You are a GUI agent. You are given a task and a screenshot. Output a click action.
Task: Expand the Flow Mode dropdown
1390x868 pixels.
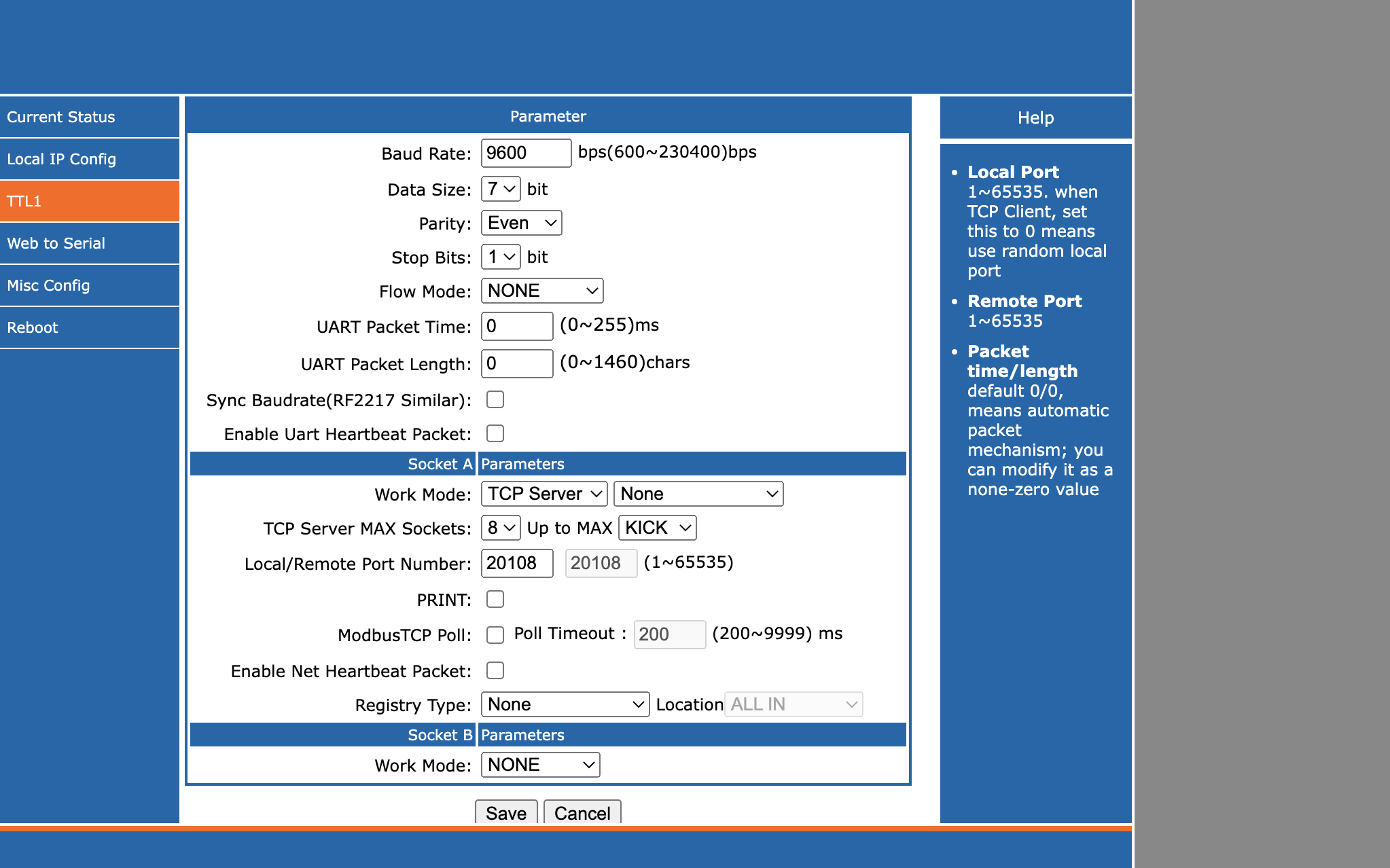click(x=542, y=291)
